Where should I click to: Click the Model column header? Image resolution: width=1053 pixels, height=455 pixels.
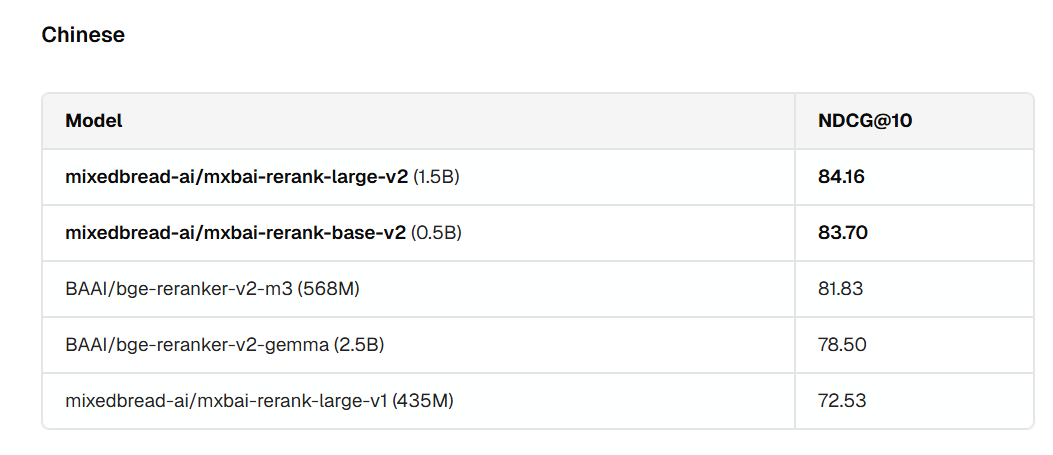coord(94,121)
